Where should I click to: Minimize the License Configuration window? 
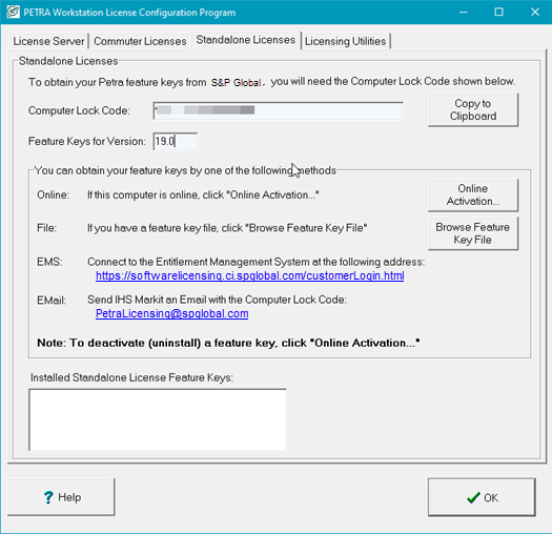463,12
